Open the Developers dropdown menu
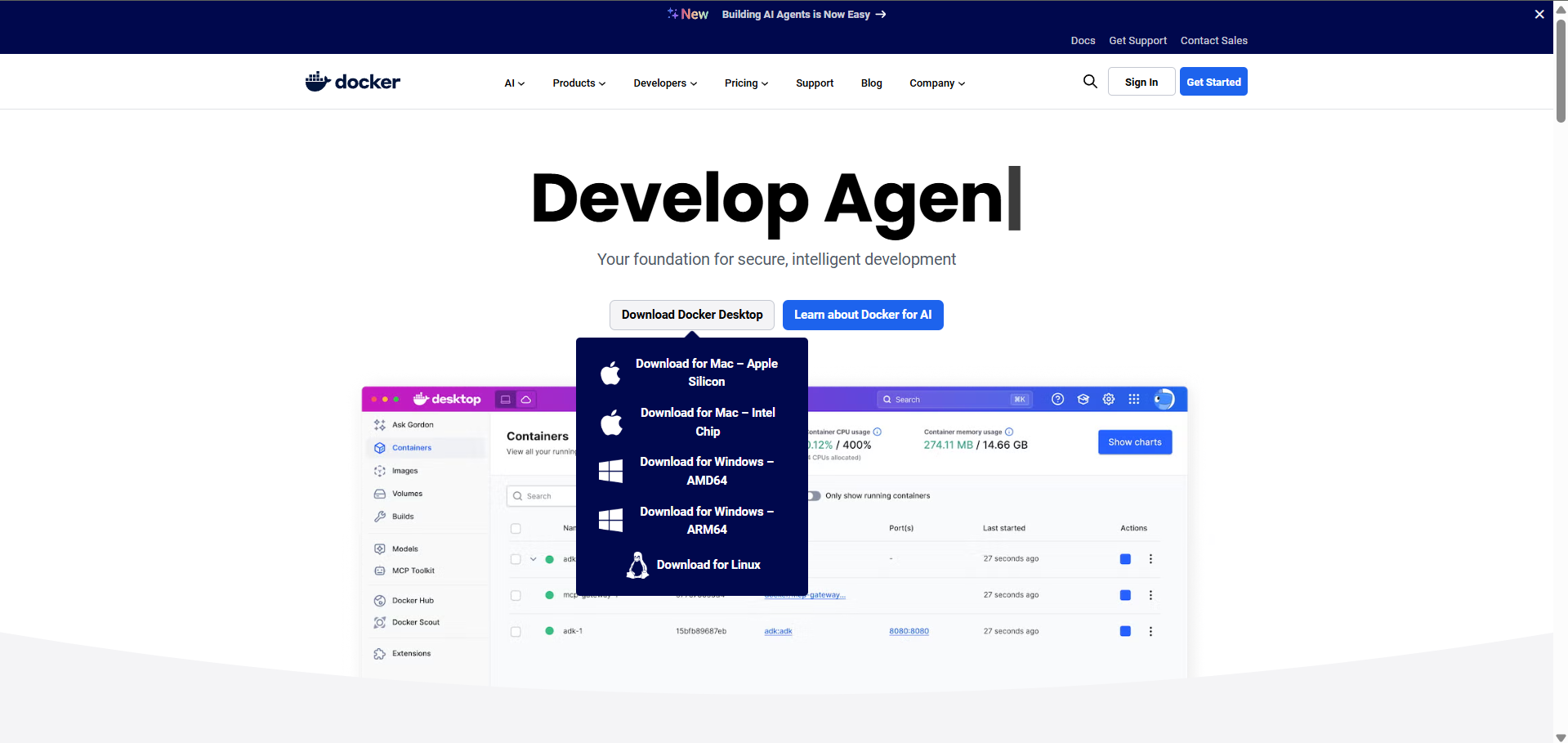Viewport: 1568px width, 743px height. 665,83
